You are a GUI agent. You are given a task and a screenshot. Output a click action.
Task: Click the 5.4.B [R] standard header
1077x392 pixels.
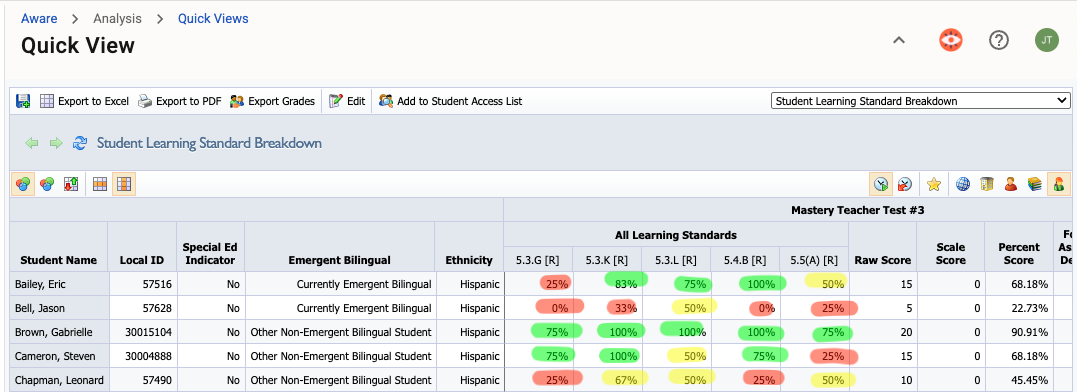point(745,260)
